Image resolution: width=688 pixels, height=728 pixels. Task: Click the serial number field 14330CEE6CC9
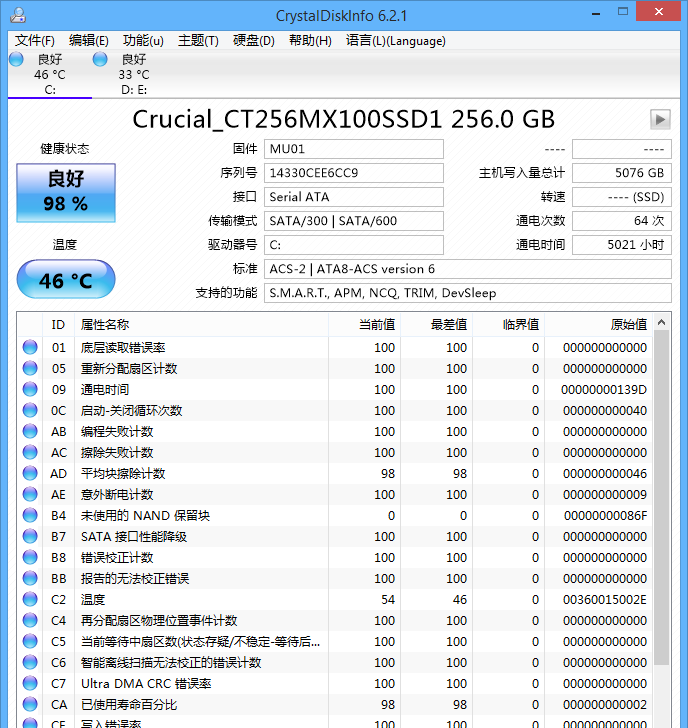pyautogui.click(x=354, y=173)
